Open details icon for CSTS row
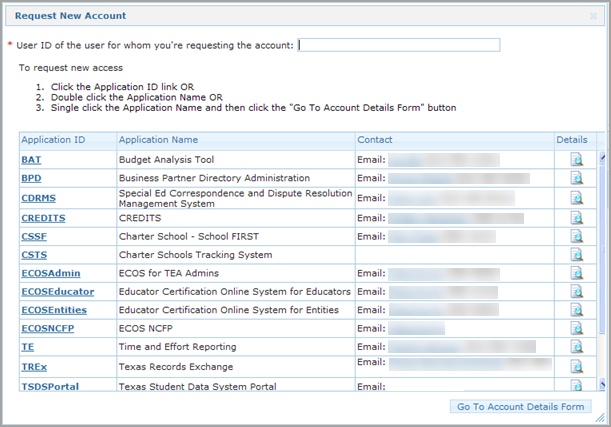 click(x=576, y=254)
